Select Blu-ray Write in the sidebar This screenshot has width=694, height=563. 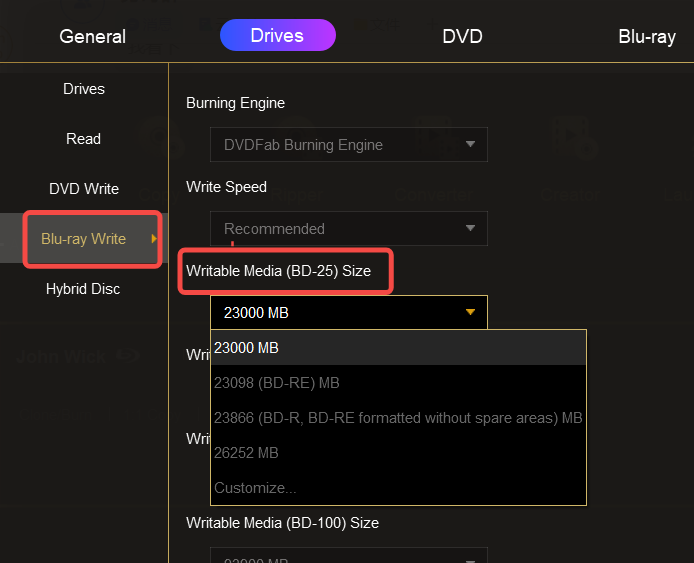84,239
